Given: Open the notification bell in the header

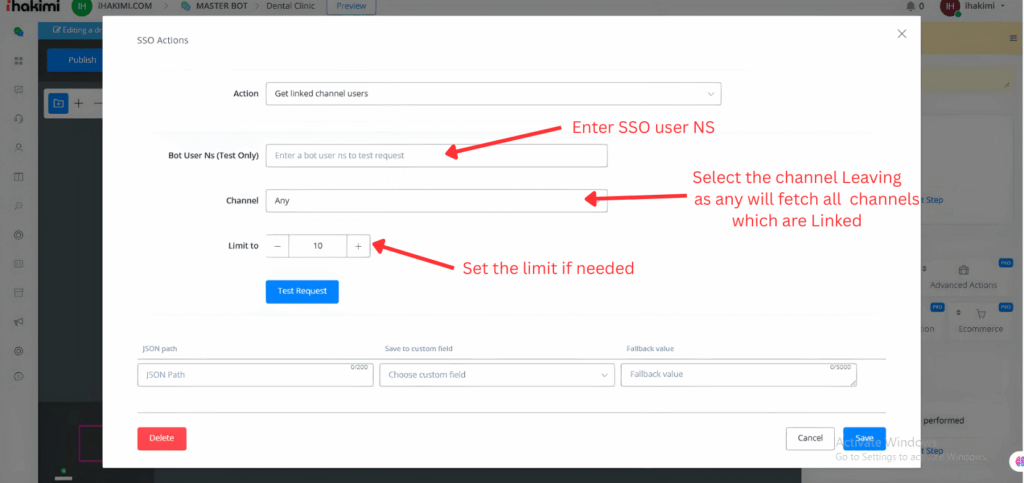Looking at the screenshot, I should click(x=909, y=7).
